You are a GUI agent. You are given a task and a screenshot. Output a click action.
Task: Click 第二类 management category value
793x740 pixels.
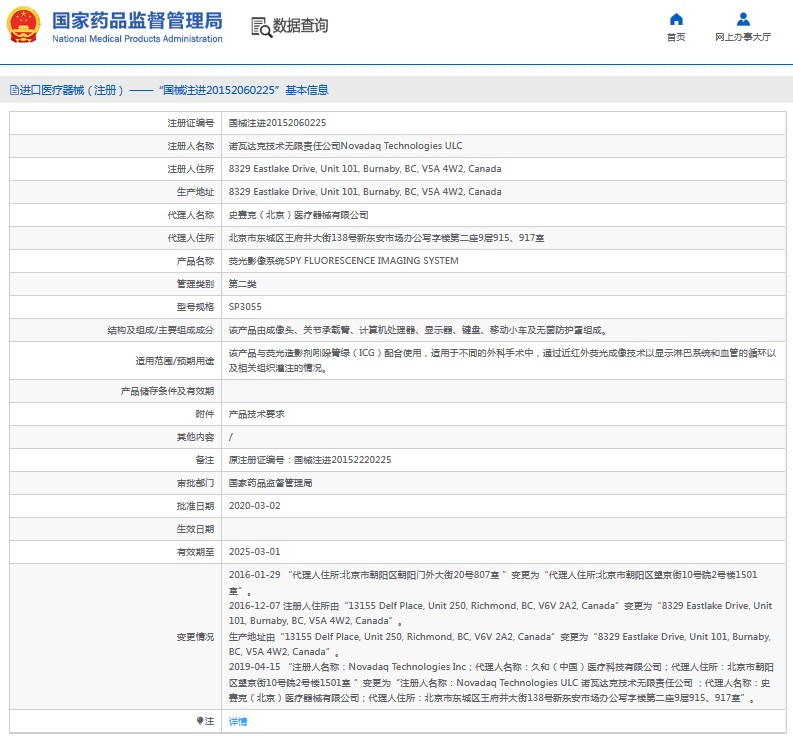(x=242, y=284)
